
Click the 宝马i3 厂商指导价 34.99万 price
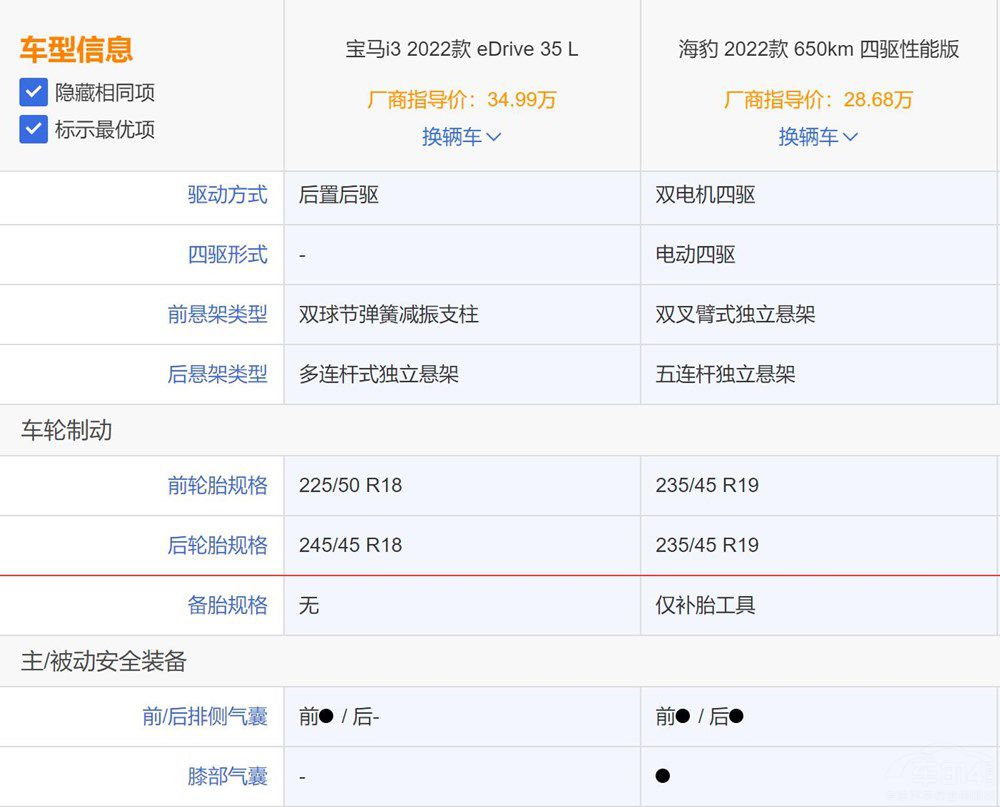[461, 100]
